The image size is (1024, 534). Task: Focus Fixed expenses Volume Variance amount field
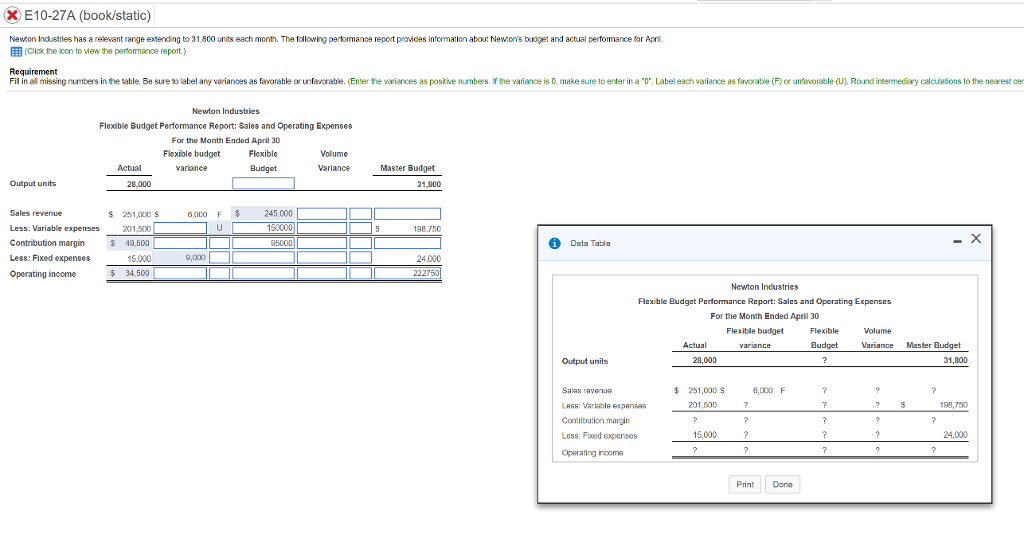click(x=322, y=257)
